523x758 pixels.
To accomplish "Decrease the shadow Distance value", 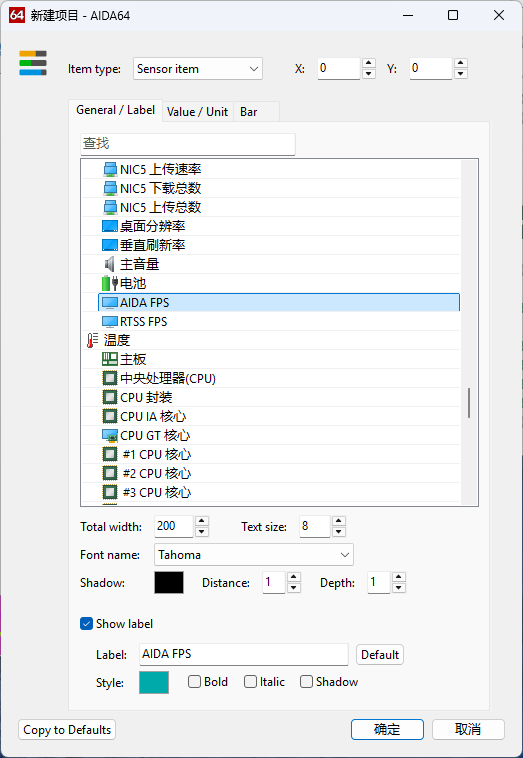I will tap(294, 588).
